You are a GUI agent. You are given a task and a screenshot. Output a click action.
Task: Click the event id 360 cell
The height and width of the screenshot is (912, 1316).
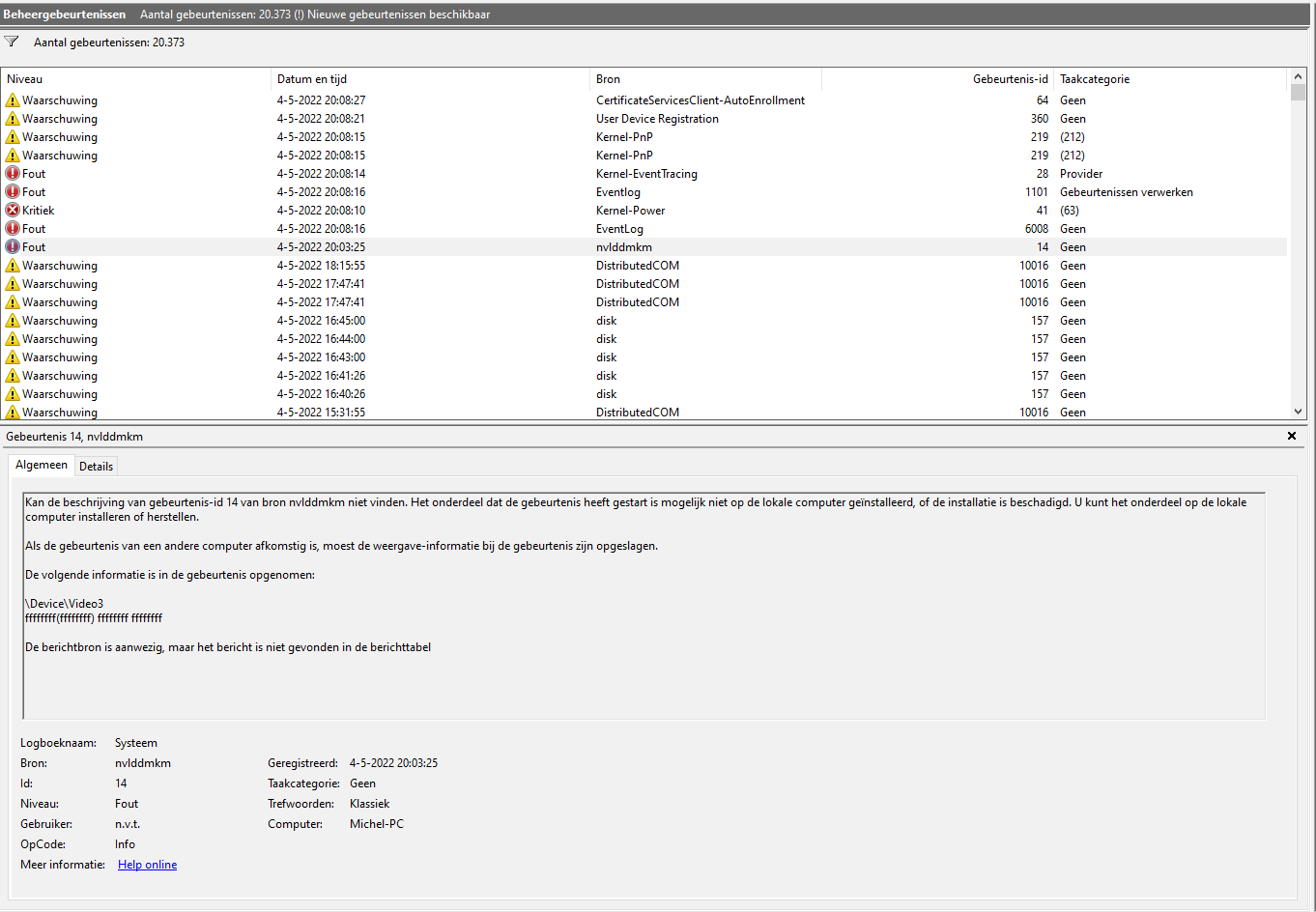pyautogui.click(x=1040, y=119)
